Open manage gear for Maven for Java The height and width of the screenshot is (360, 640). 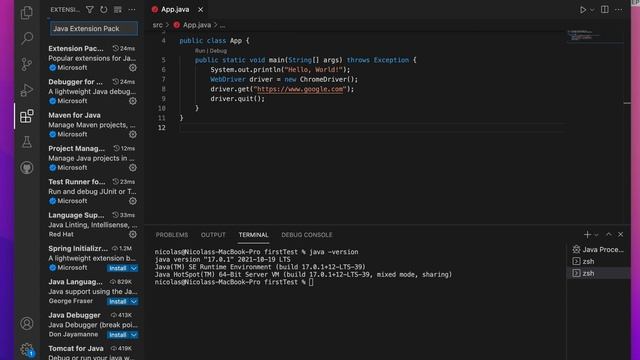[133, 134]
